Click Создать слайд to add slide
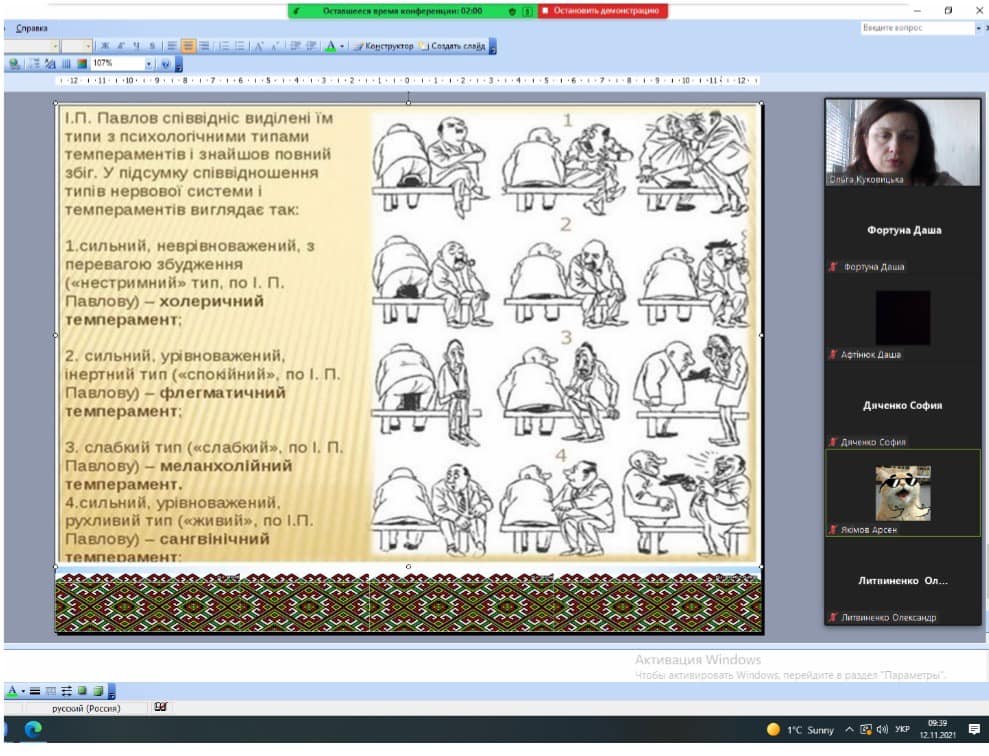 [452, 46]
